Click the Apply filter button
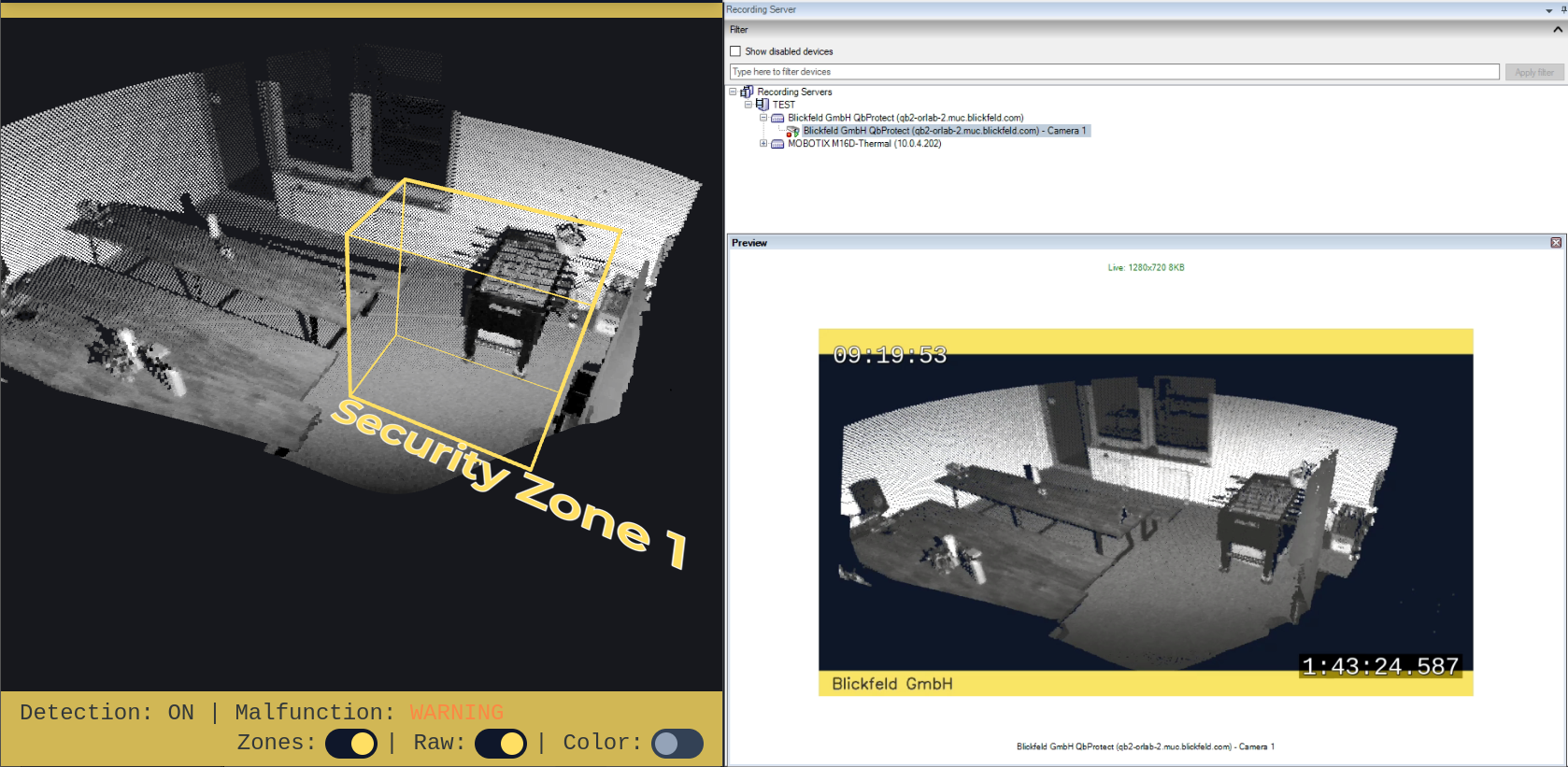 click(1534, 72)
